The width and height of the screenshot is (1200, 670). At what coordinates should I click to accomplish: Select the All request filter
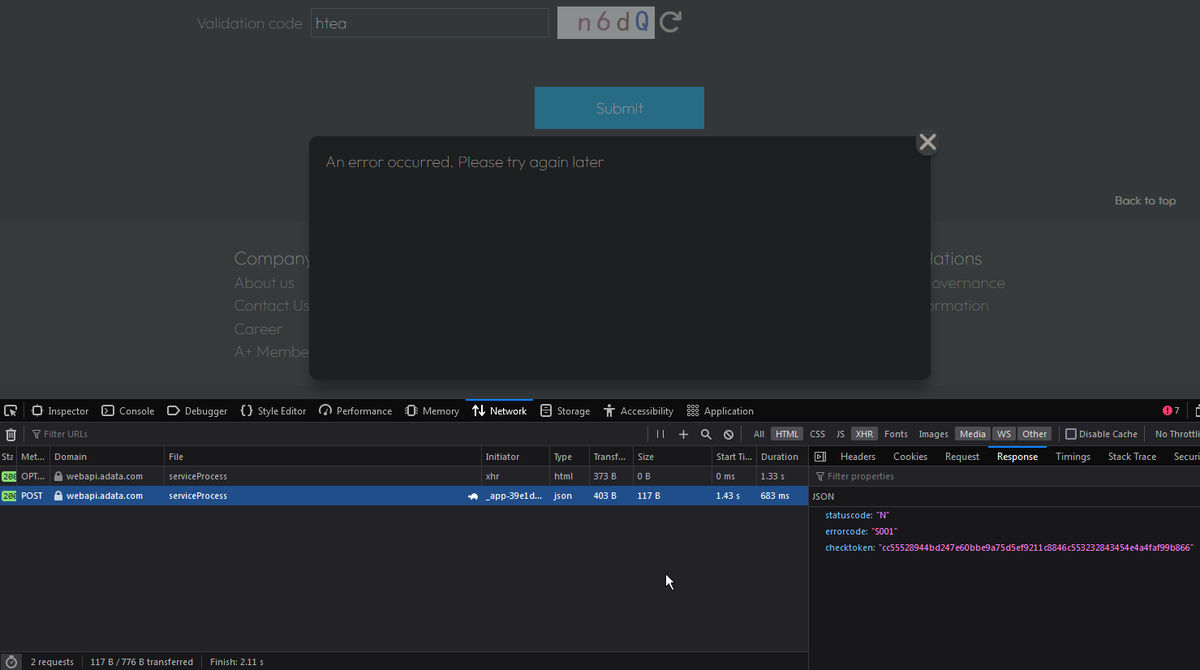[x=759, y=434]
